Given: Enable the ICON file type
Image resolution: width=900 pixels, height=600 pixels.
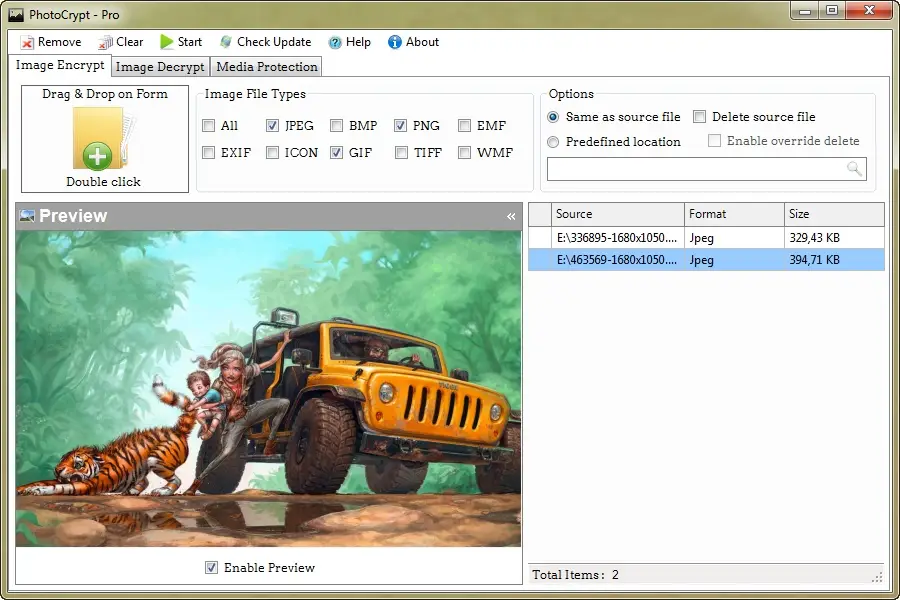Looking at the screenshot, I should [273, 153].
